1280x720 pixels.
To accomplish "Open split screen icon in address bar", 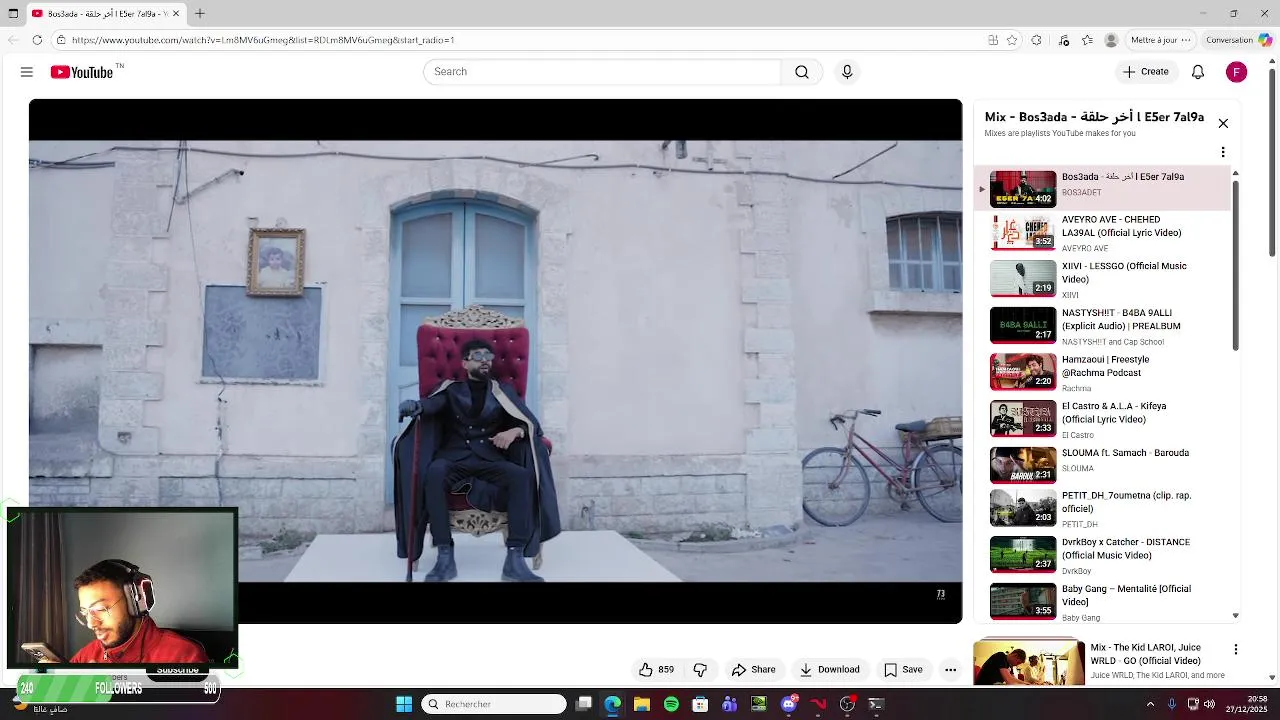I will [993, 40].
